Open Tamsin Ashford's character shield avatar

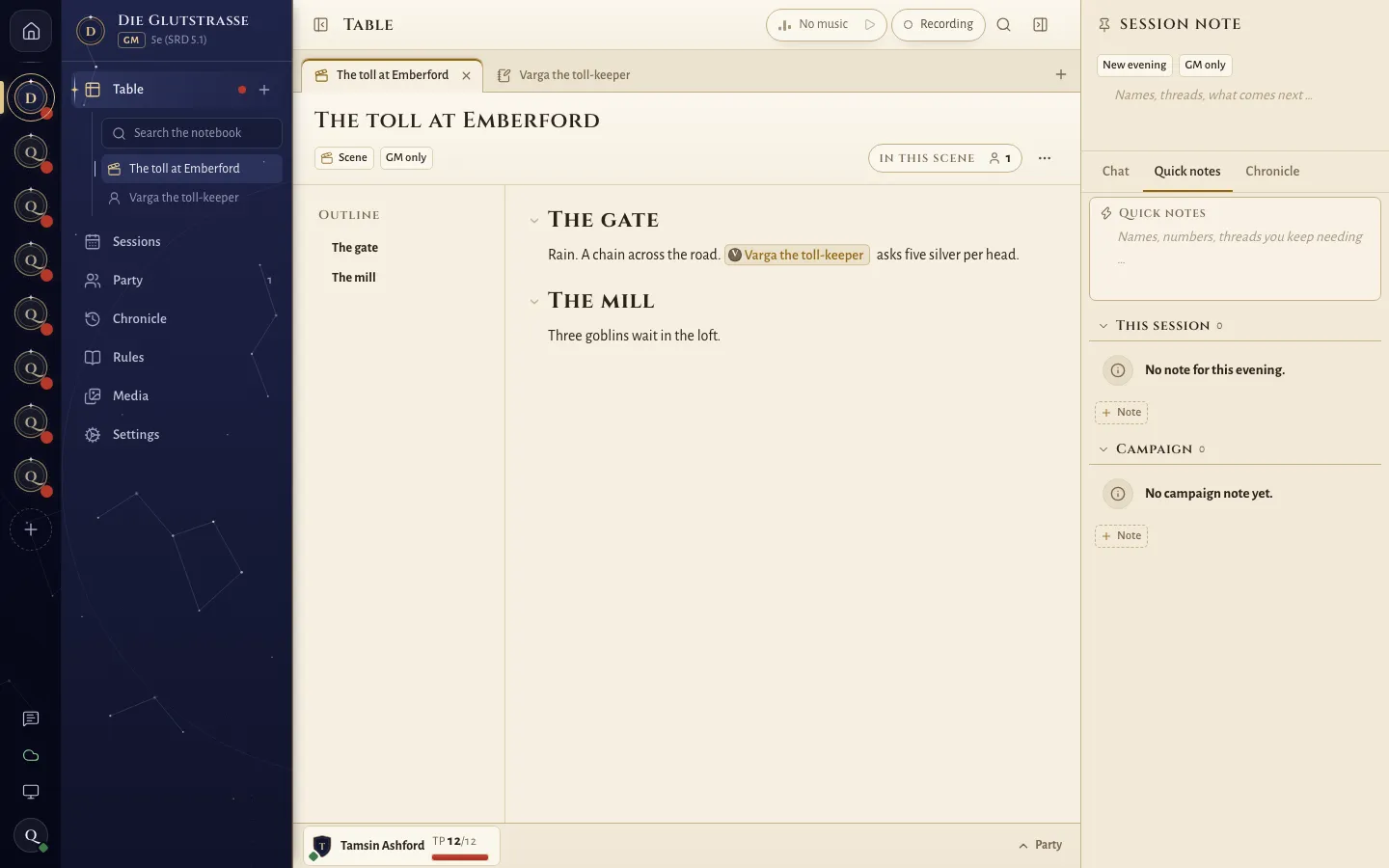pos(322,846)
